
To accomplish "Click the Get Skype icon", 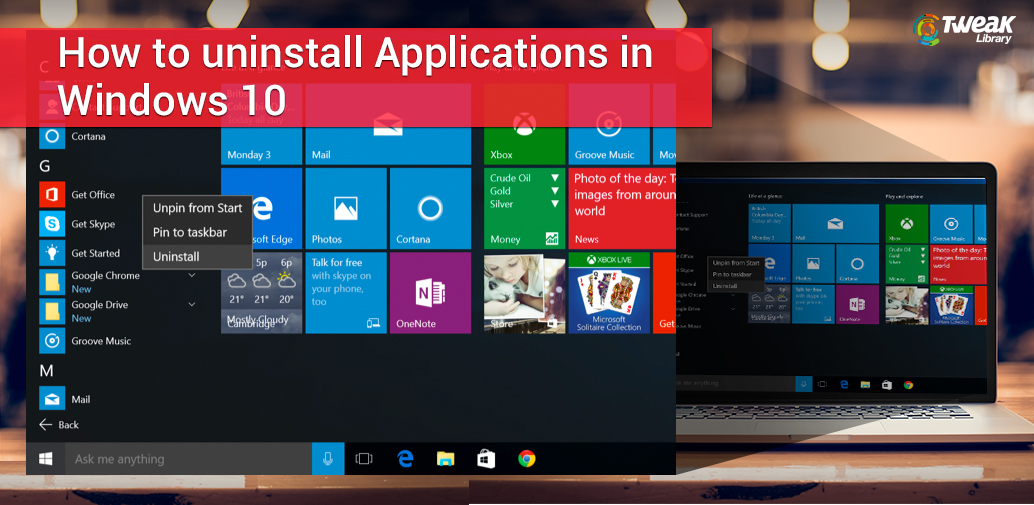I will [x=52, y=224].
